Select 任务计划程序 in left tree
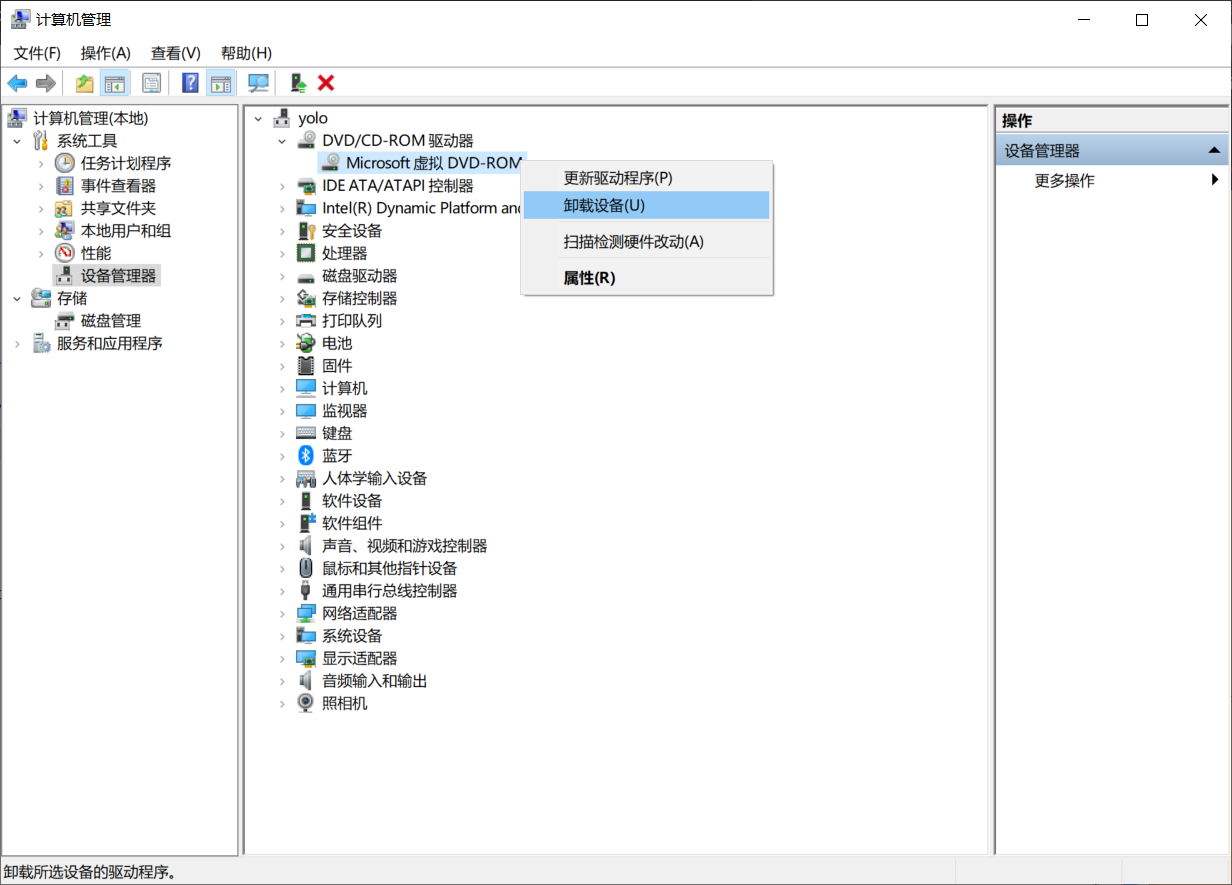The image size is (1232, 885). pos(126,163)
